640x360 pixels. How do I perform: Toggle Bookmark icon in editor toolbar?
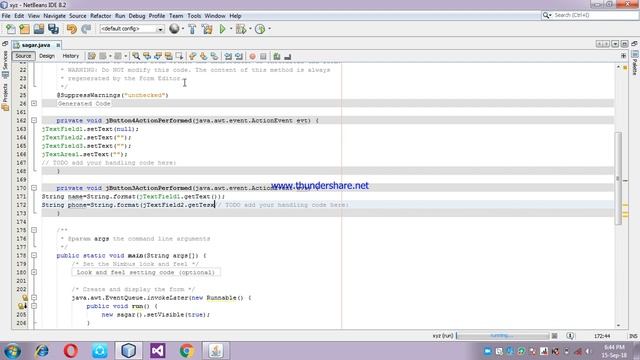click(x=214, y=56)
